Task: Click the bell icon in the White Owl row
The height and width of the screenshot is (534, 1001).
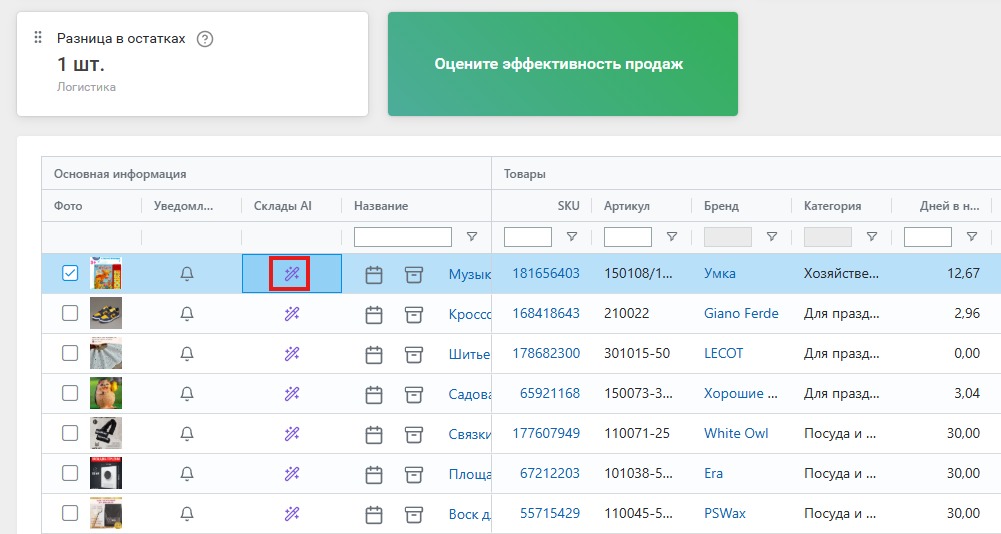Action: click(x=186, y=434)
